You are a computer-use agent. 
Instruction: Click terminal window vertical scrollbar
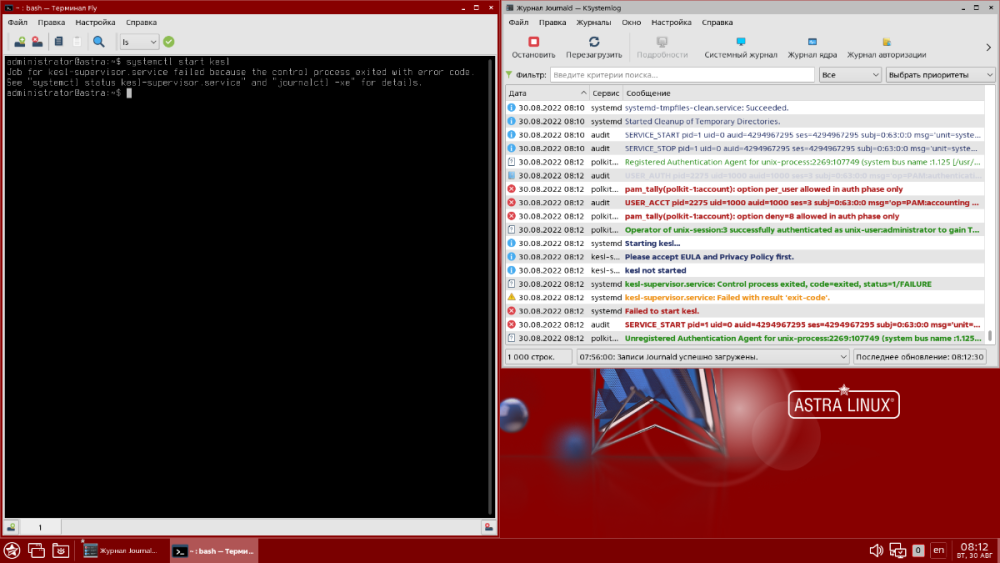coord(490,287)
